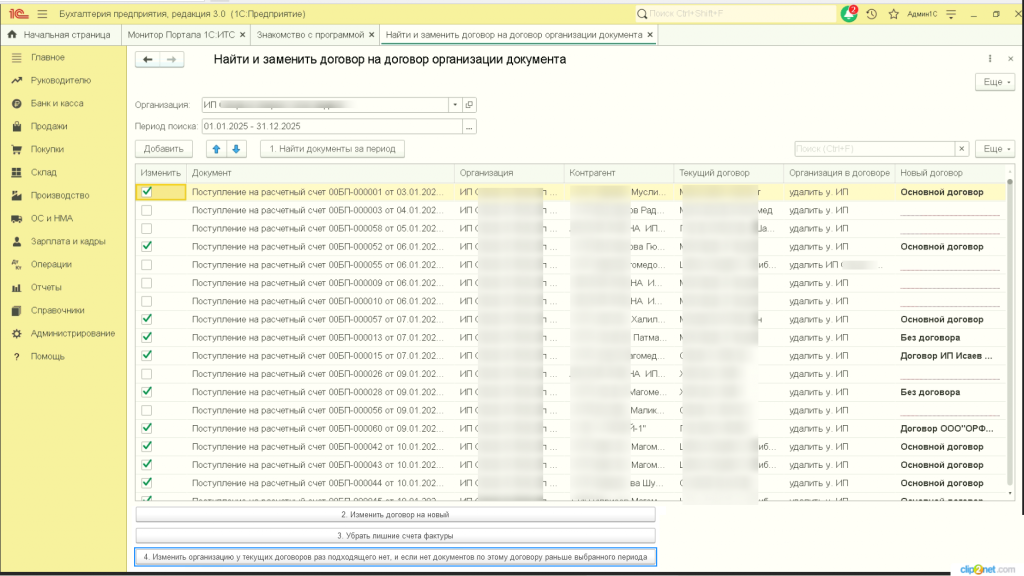
Task: Open the notifications bell icon
Action: point(849,14)
